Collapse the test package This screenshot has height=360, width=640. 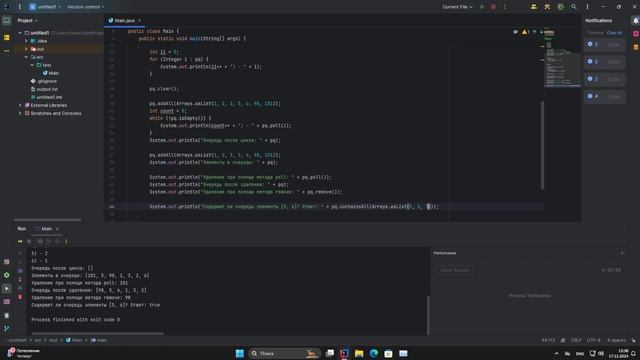point(32,65)
